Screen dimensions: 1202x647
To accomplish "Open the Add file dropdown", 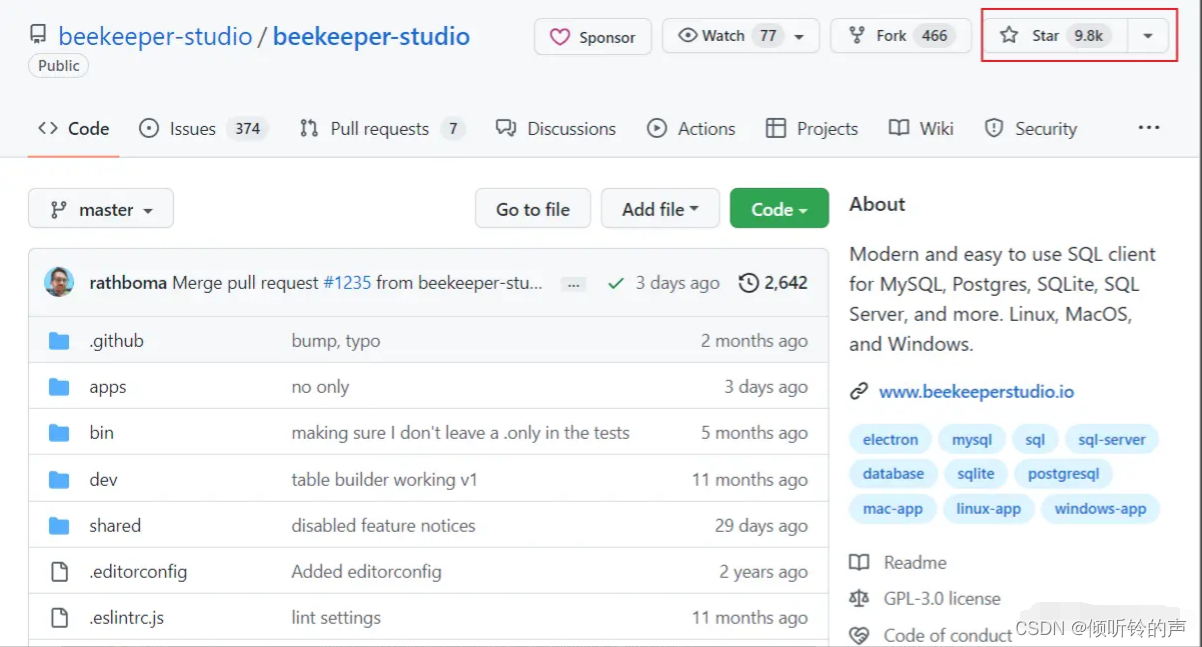I will tap(660, 208).
